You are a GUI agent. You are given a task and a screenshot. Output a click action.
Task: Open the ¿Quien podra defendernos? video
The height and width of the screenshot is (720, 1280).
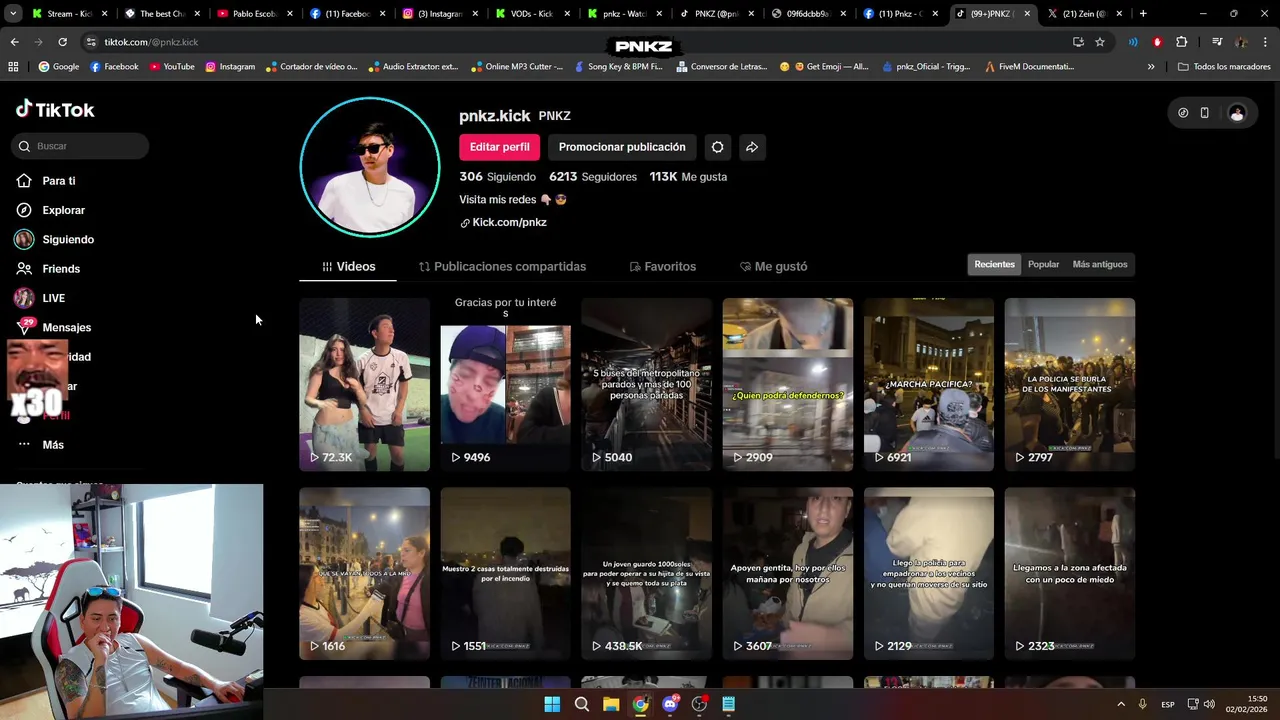(x=787, y=384)
